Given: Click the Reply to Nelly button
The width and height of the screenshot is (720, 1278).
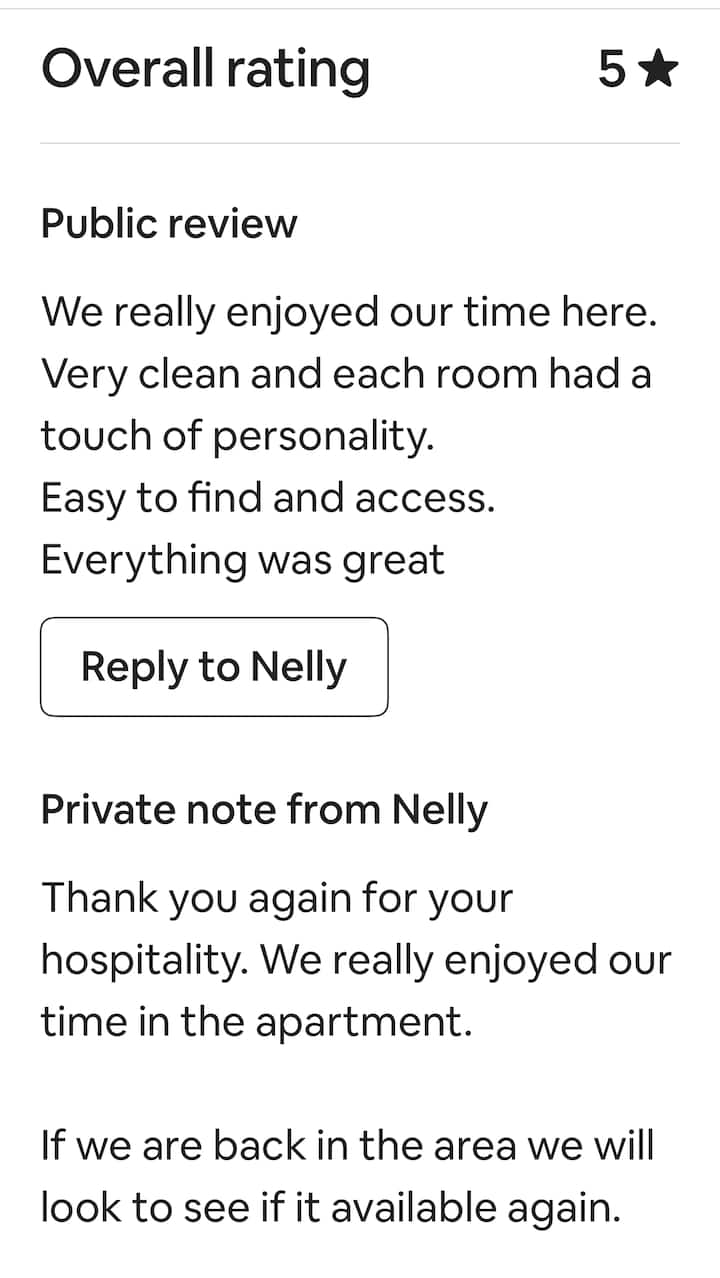Looking at the screenshot, I should [x=214, y=667].
